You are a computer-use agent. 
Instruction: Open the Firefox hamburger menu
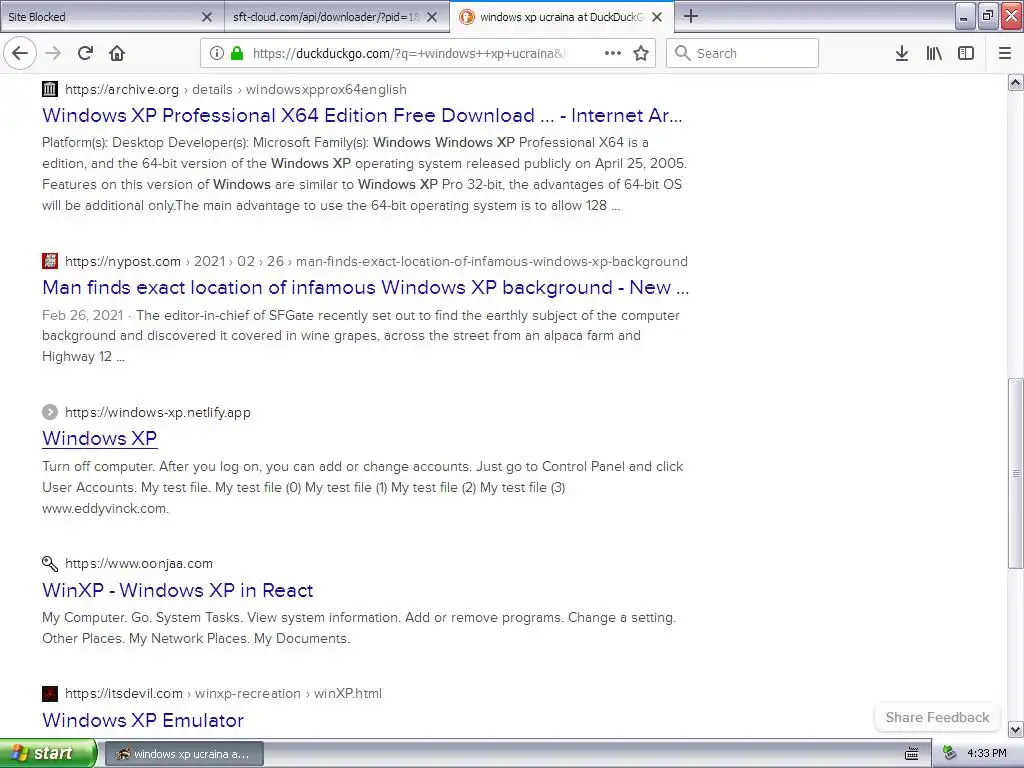point(1004,53)
